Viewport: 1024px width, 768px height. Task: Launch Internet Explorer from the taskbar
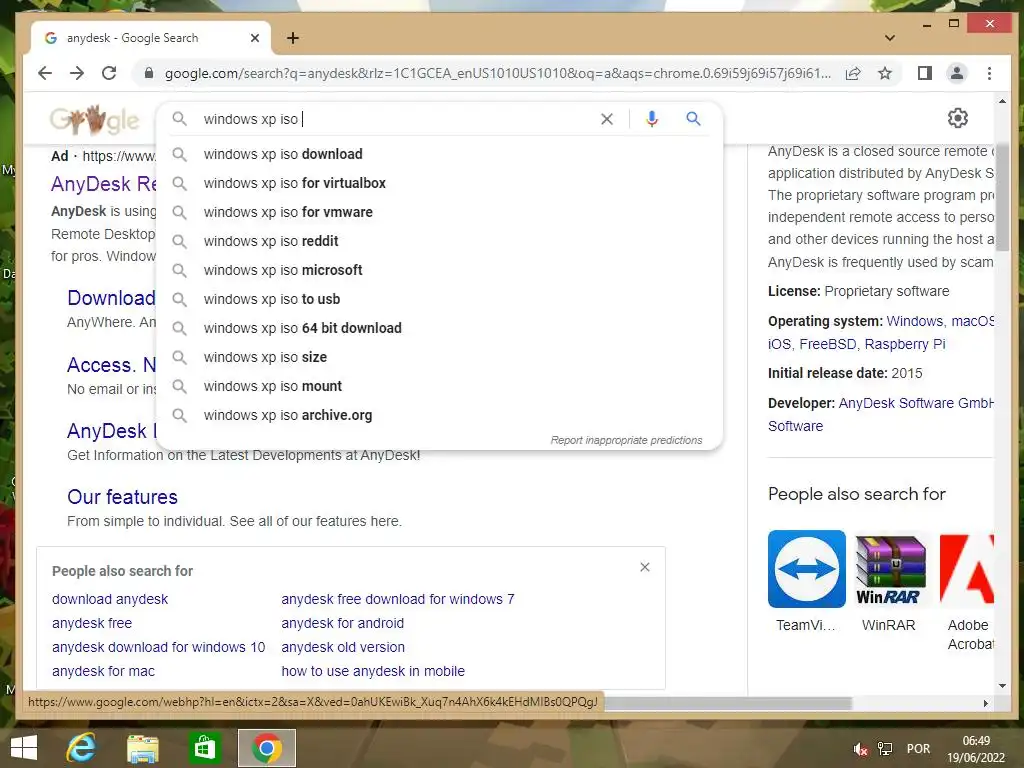click(x=81, y=748)
